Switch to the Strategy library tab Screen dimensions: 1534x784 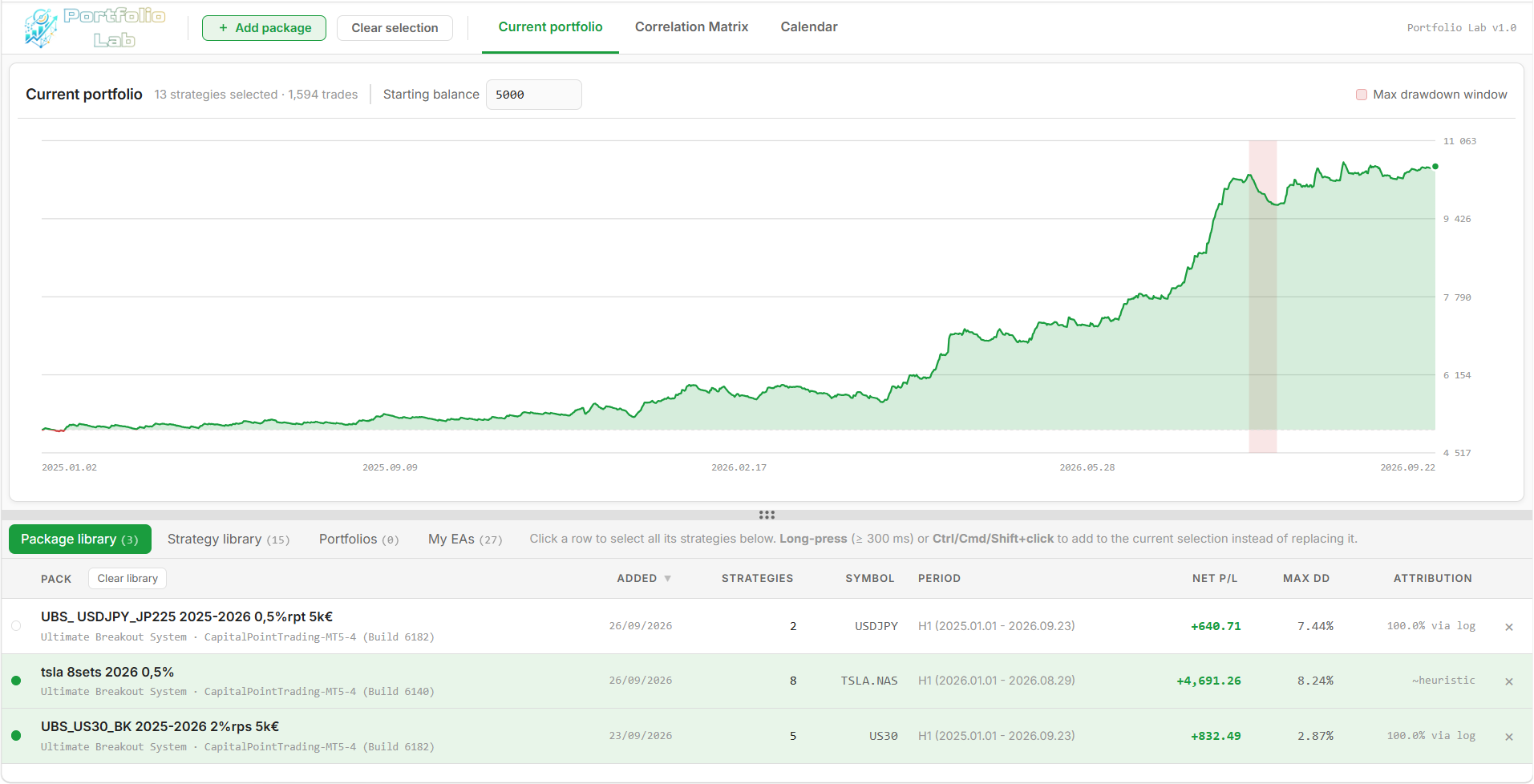(228, 540)
